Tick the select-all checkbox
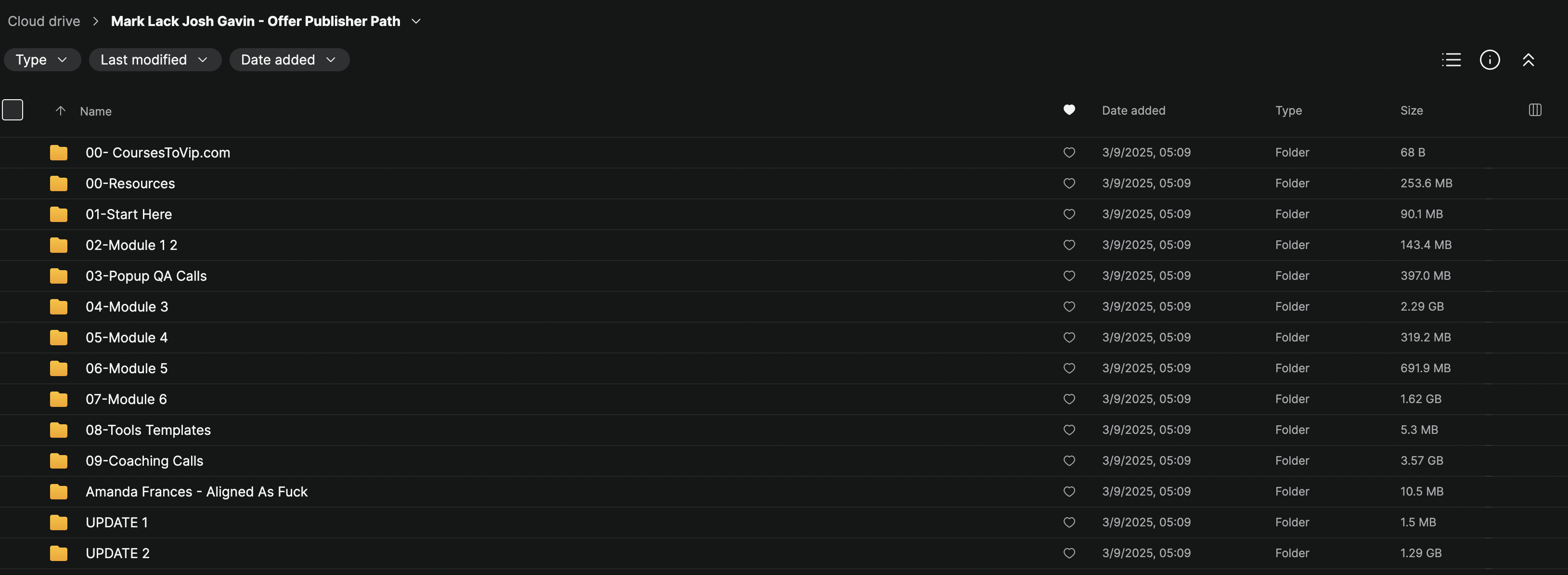The image size is (1568, 575). point(13,110)
